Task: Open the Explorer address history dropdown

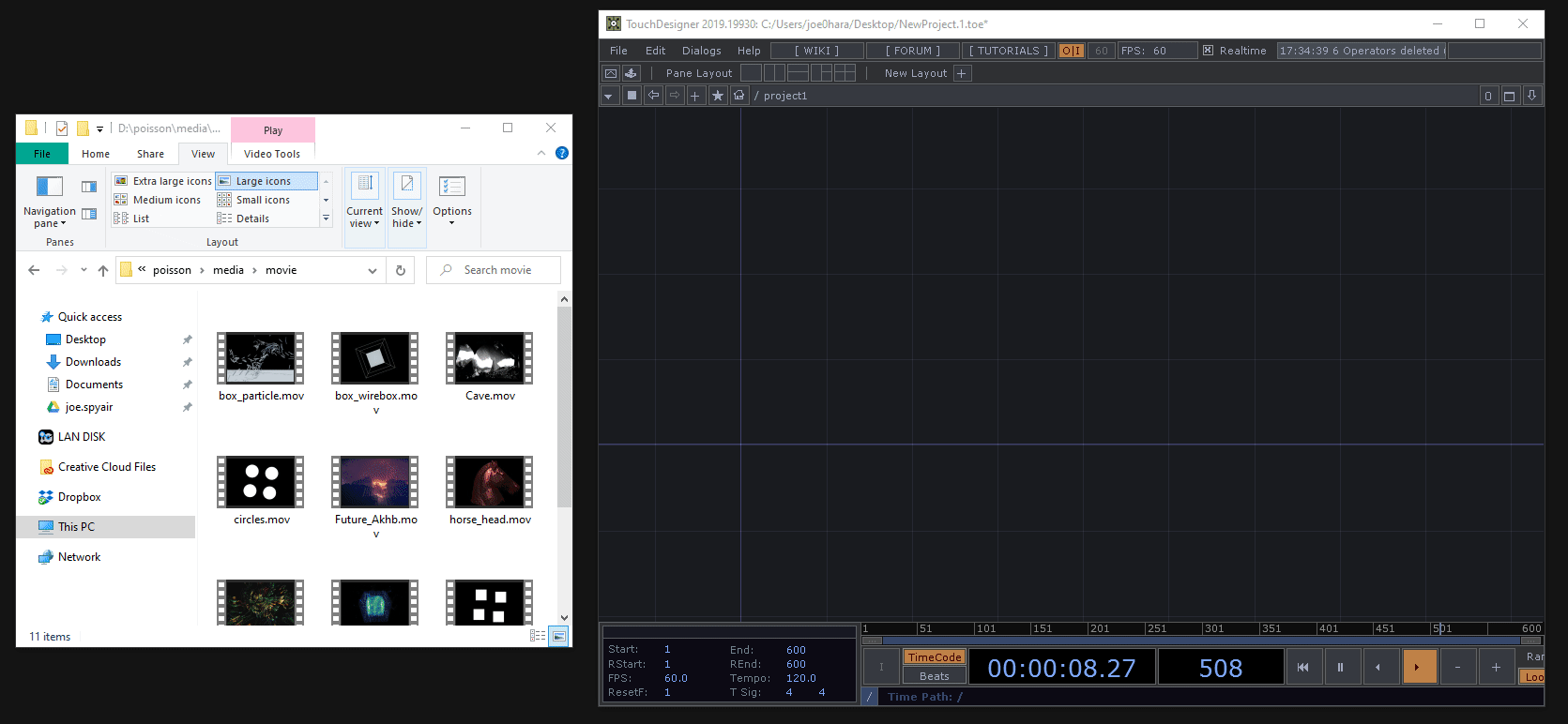Action: 373,270
